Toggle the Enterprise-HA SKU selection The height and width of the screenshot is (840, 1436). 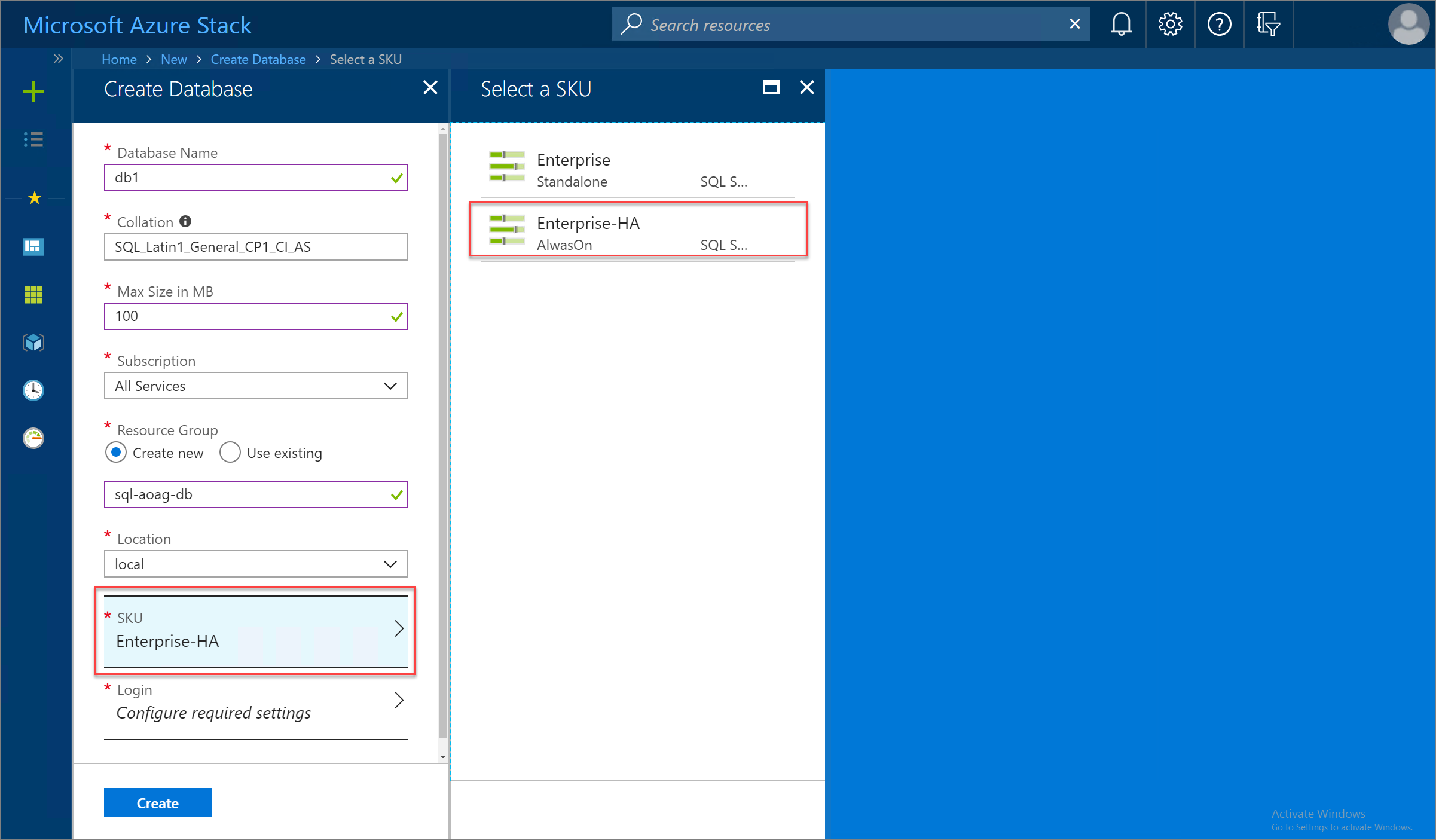pyautogui.click(x=638, y=231)
